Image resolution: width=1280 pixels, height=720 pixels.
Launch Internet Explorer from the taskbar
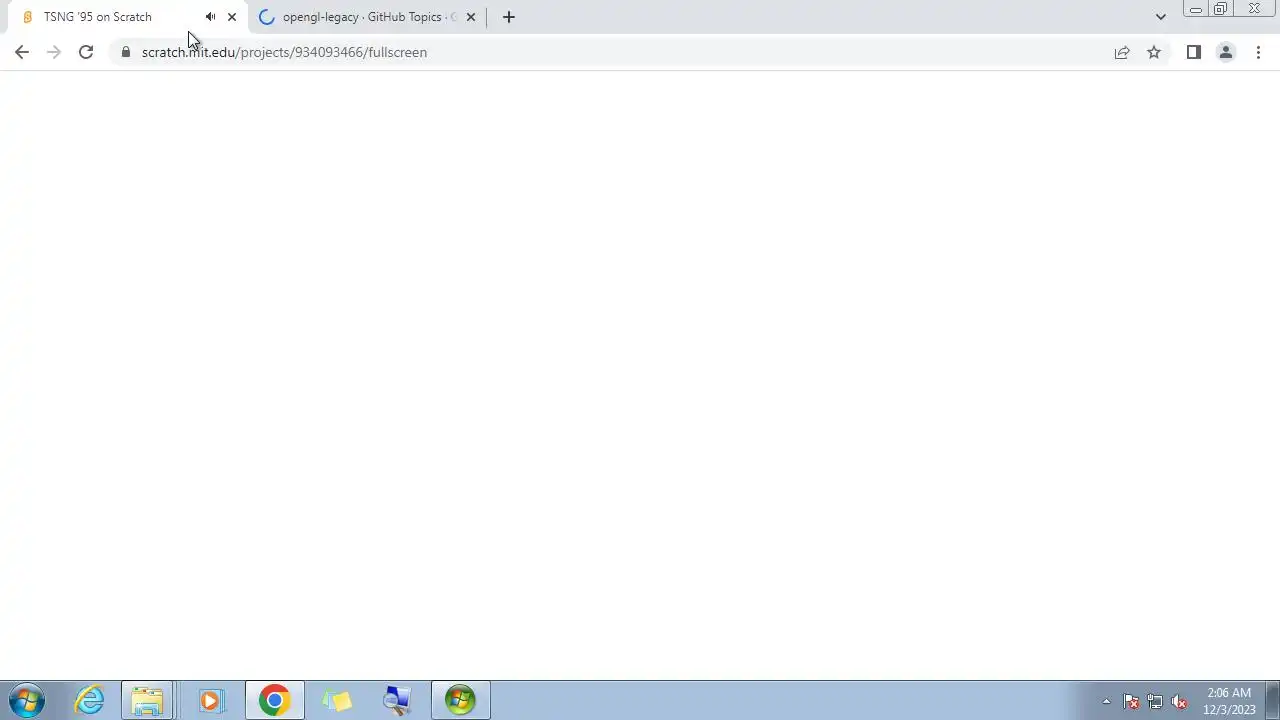90,700
